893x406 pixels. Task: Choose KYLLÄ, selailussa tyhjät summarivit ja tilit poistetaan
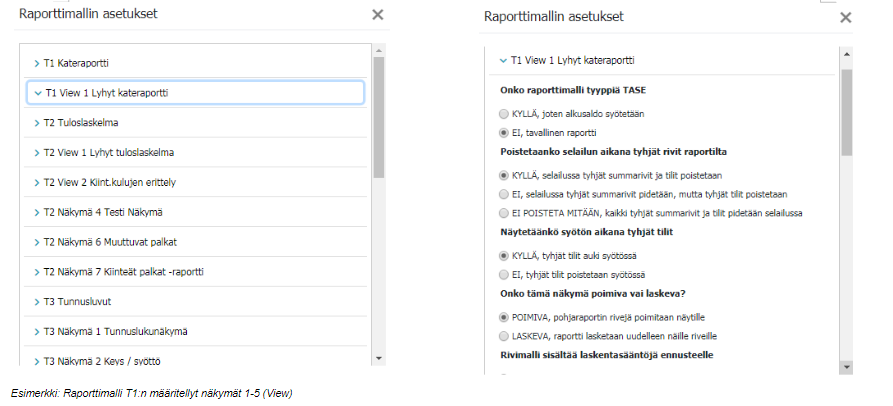pos(503,175)
